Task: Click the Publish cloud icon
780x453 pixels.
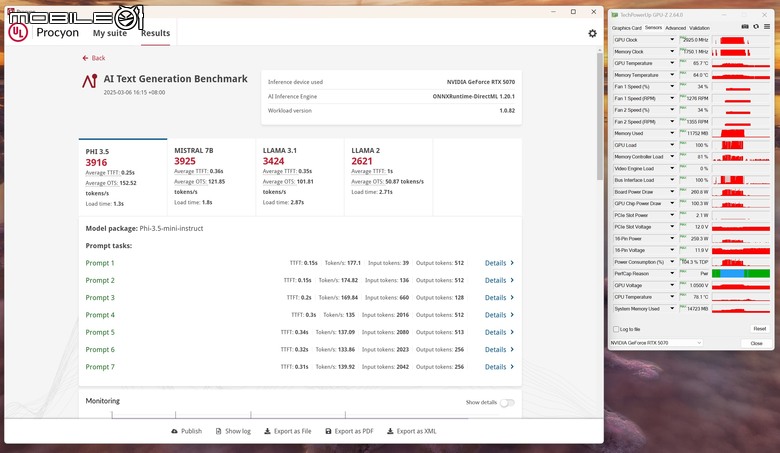Action: click(174, 431)
